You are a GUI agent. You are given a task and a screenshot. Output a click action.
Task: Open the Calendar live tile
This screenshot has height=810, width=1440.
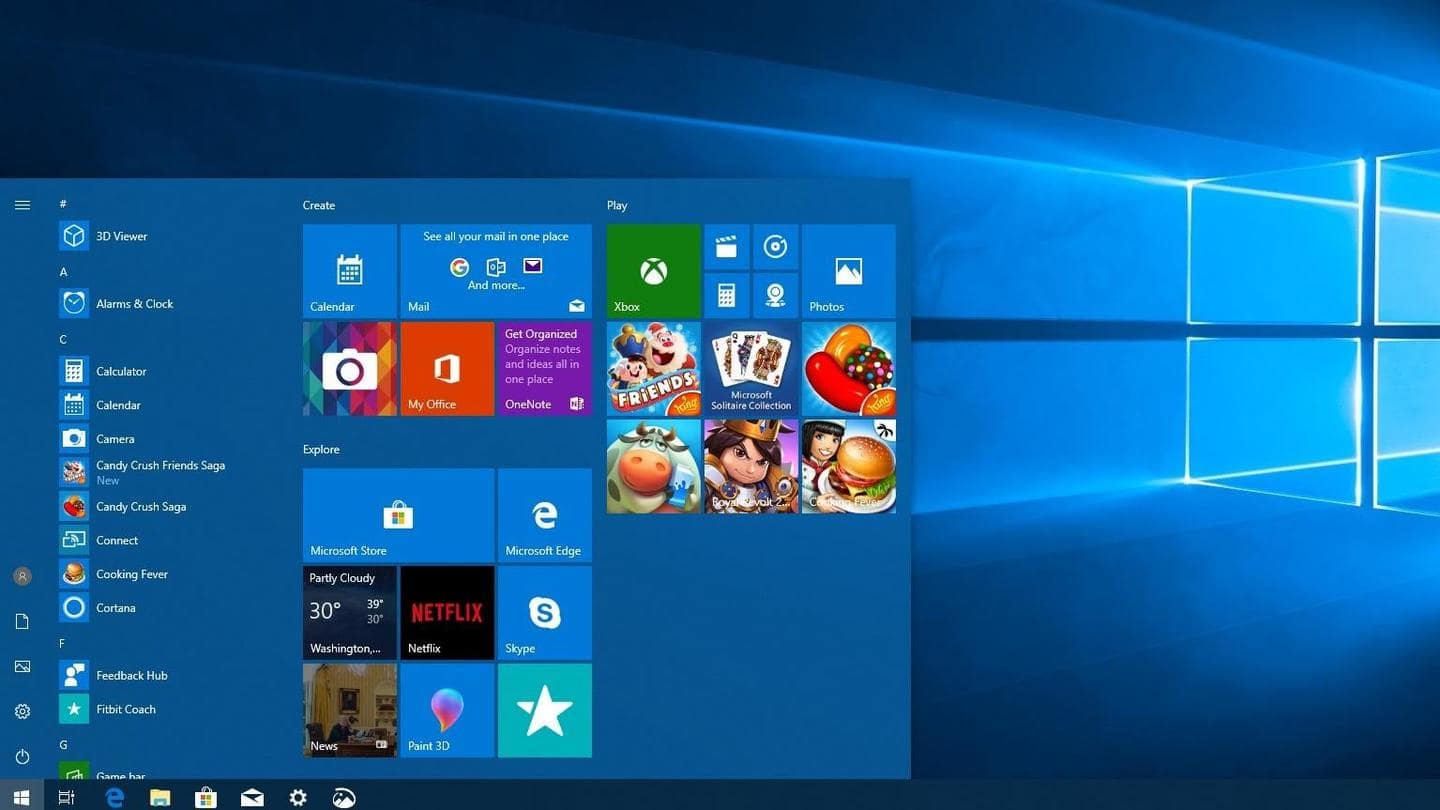click(x=350, y=271)
